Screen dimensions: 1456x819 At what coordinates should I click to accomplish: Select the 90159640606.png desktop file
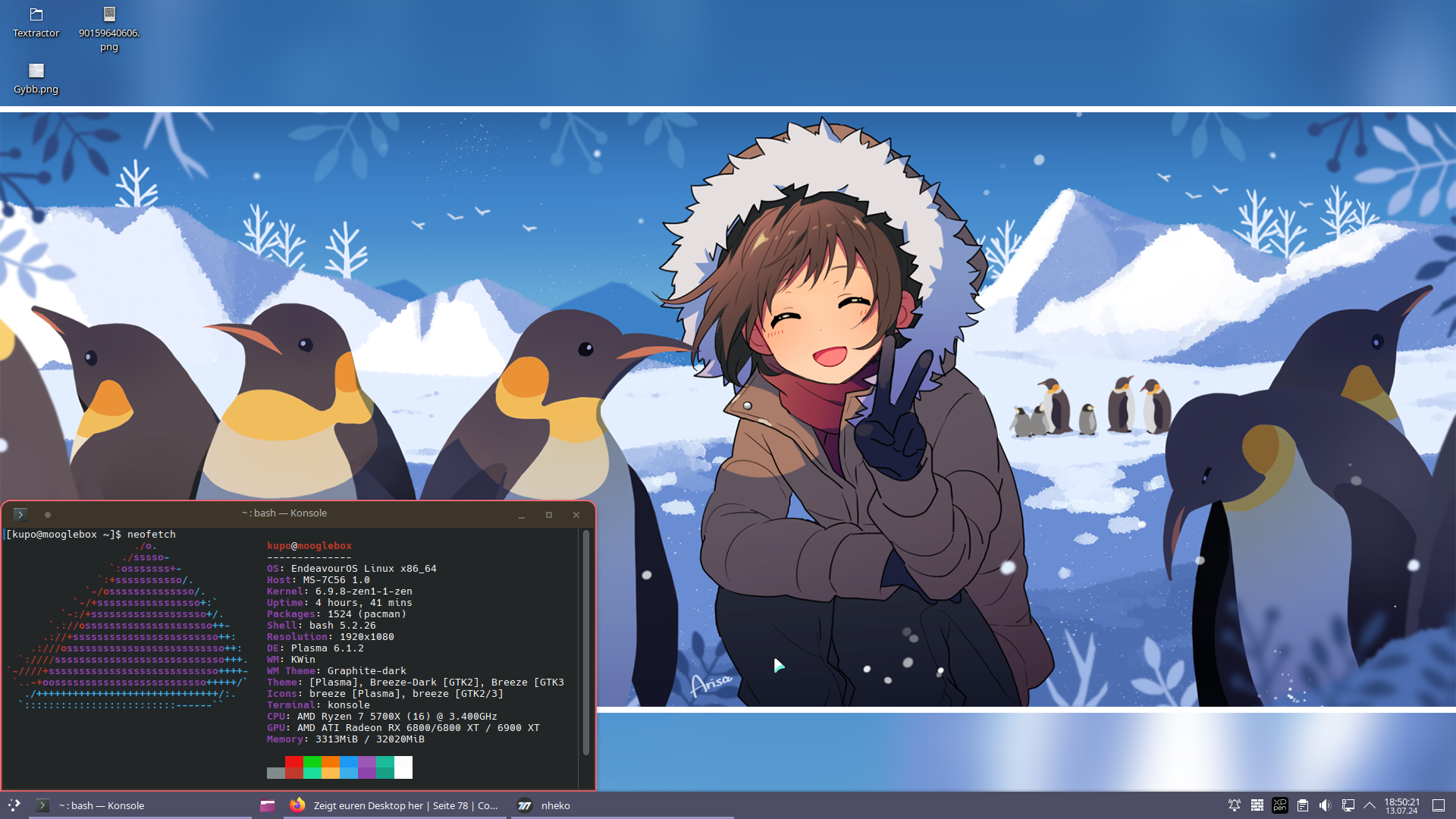[109, 29]
